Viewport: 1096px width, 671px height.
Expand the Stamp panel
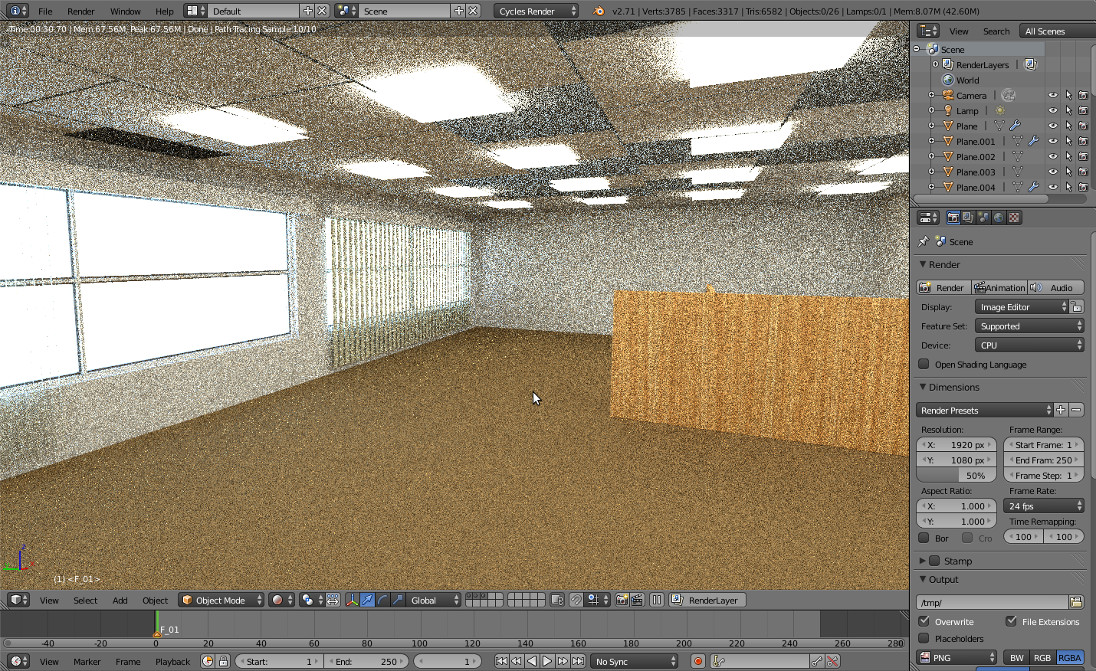[x=923, y=561]
